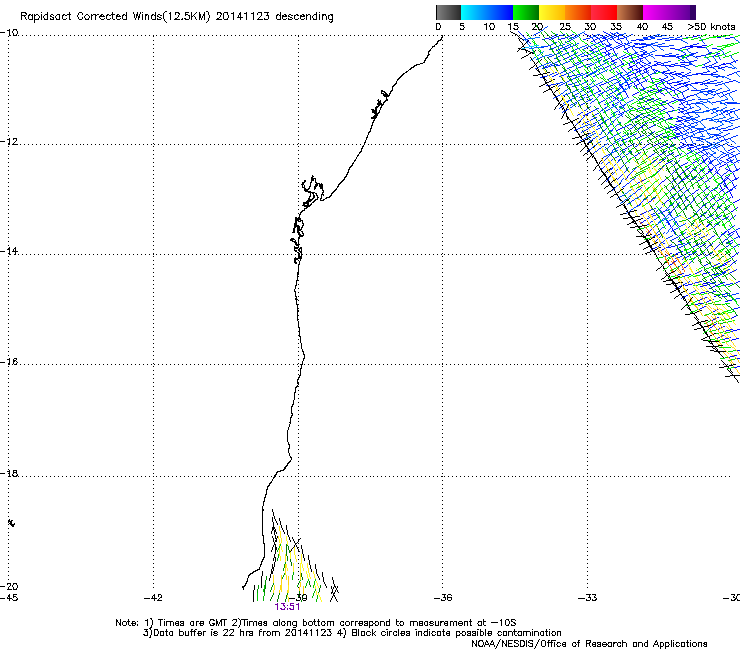Click the dark purple >50 knots swatch
This screenshot has height=650, width=740.
point(693,12)
